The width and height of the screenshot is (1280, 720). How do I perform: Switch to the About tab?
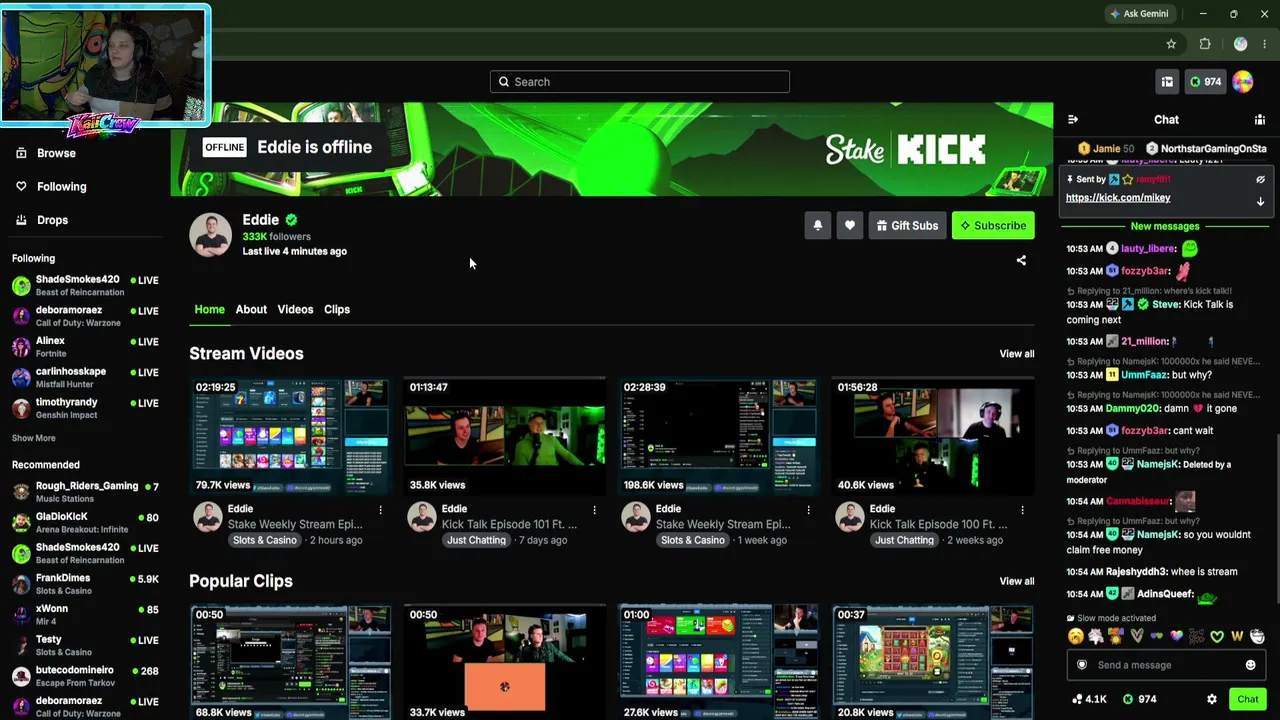[x=251, y=310]
